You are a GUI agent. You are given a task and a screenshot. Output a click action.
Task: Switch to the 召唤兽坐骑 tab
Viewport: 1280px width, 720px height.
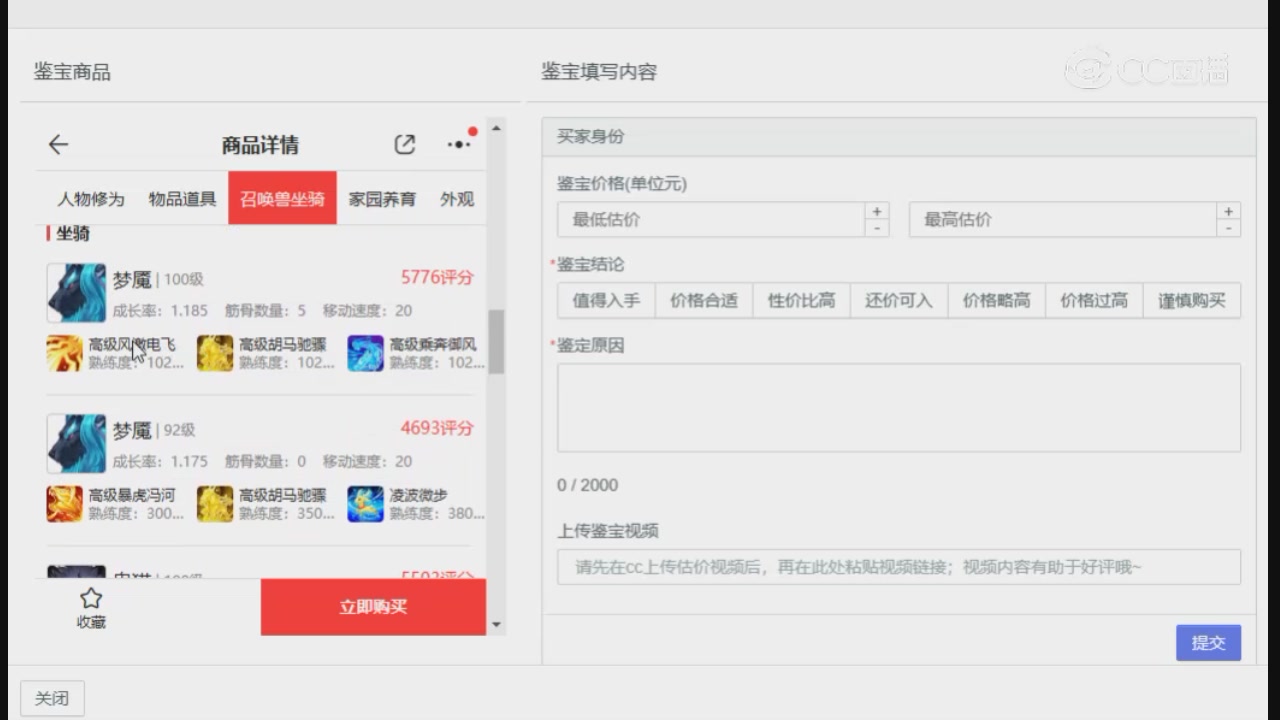pos(282,198)
